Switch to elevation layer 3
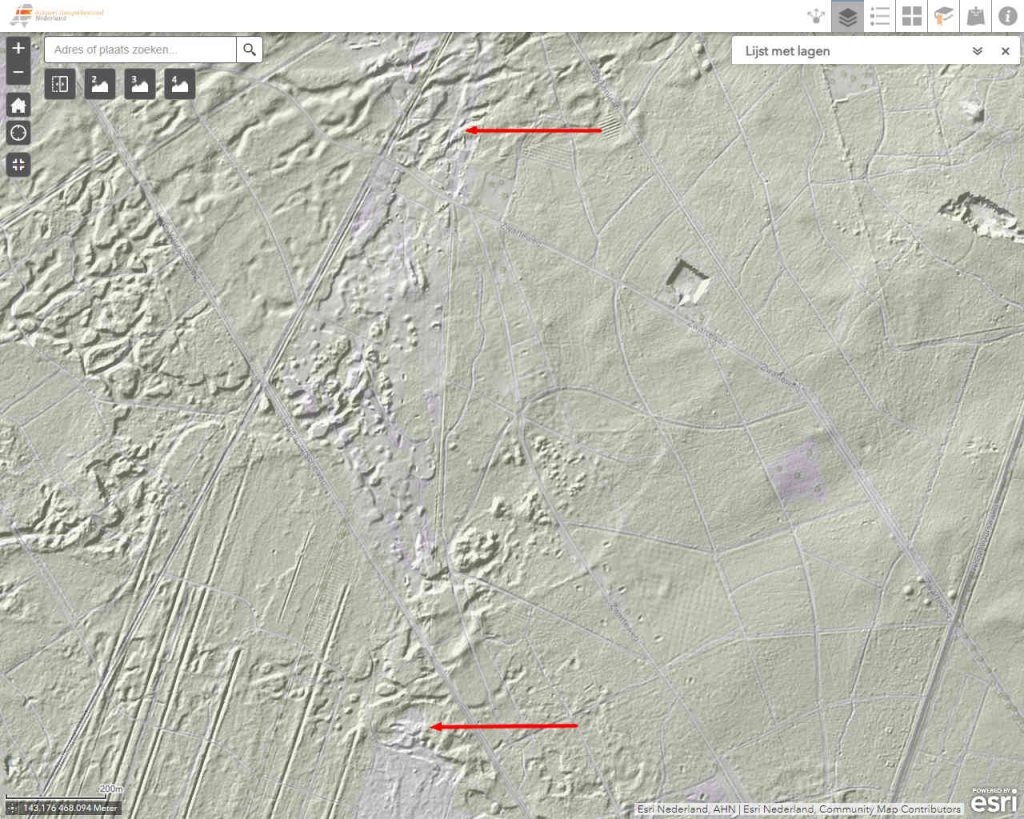The image size is (1024, 819). 140,84
